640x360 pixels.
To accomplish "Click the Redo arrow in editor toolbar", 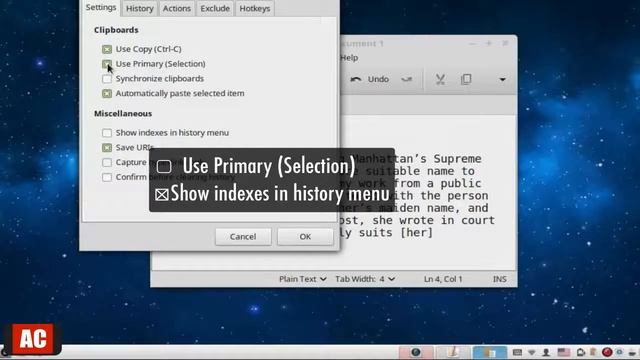I will [407, 79].
